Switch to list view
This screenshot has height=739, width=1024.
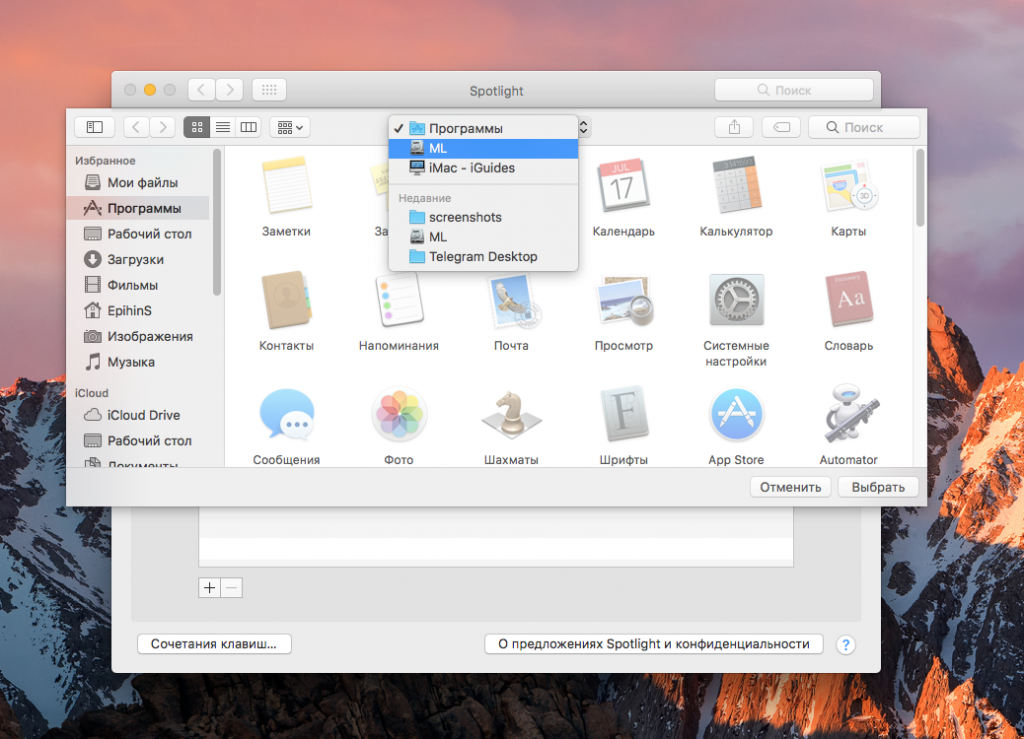coord(223,127)
